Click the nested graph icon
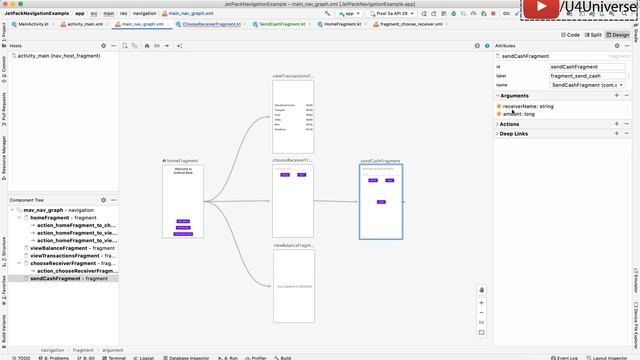 [134, 46]
